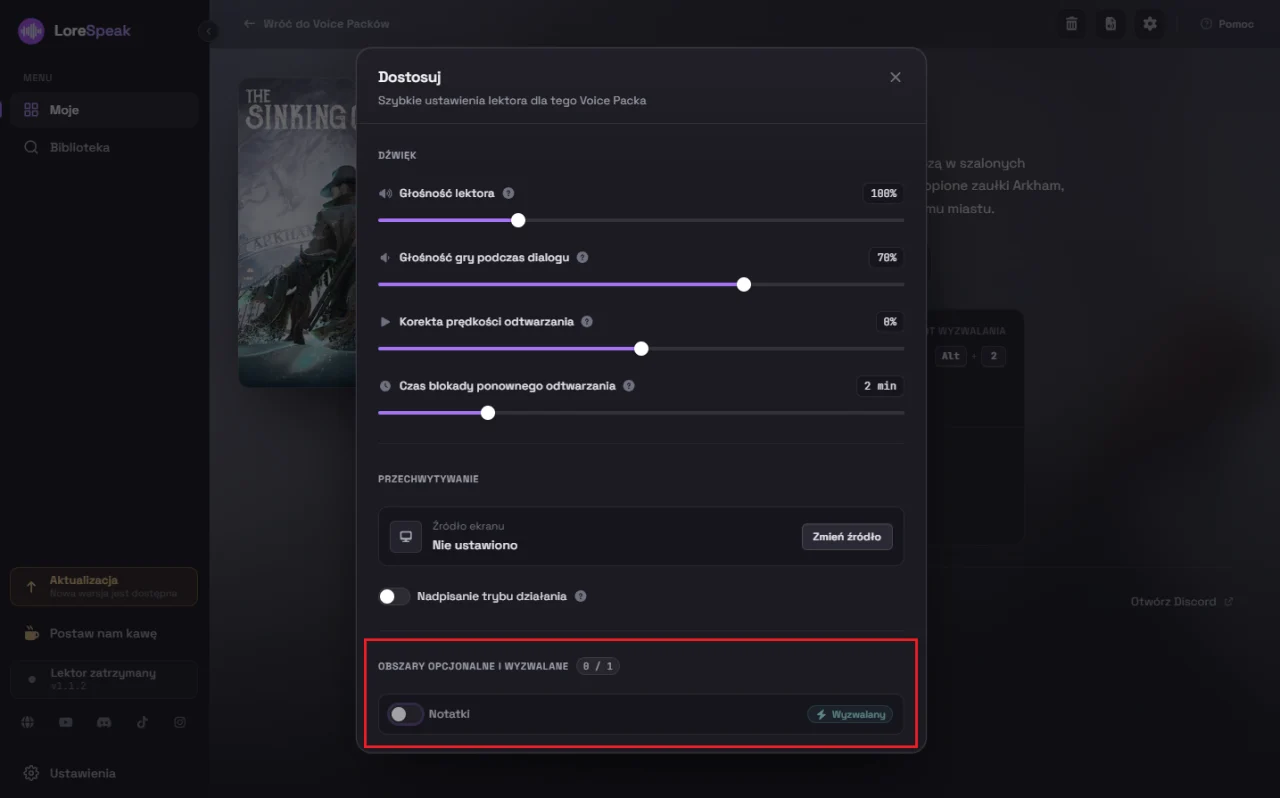Open the Biblioteka menu item
The height and width of the screenshot is (798, 1280).
pyautogui.click(x=105, y=147)
